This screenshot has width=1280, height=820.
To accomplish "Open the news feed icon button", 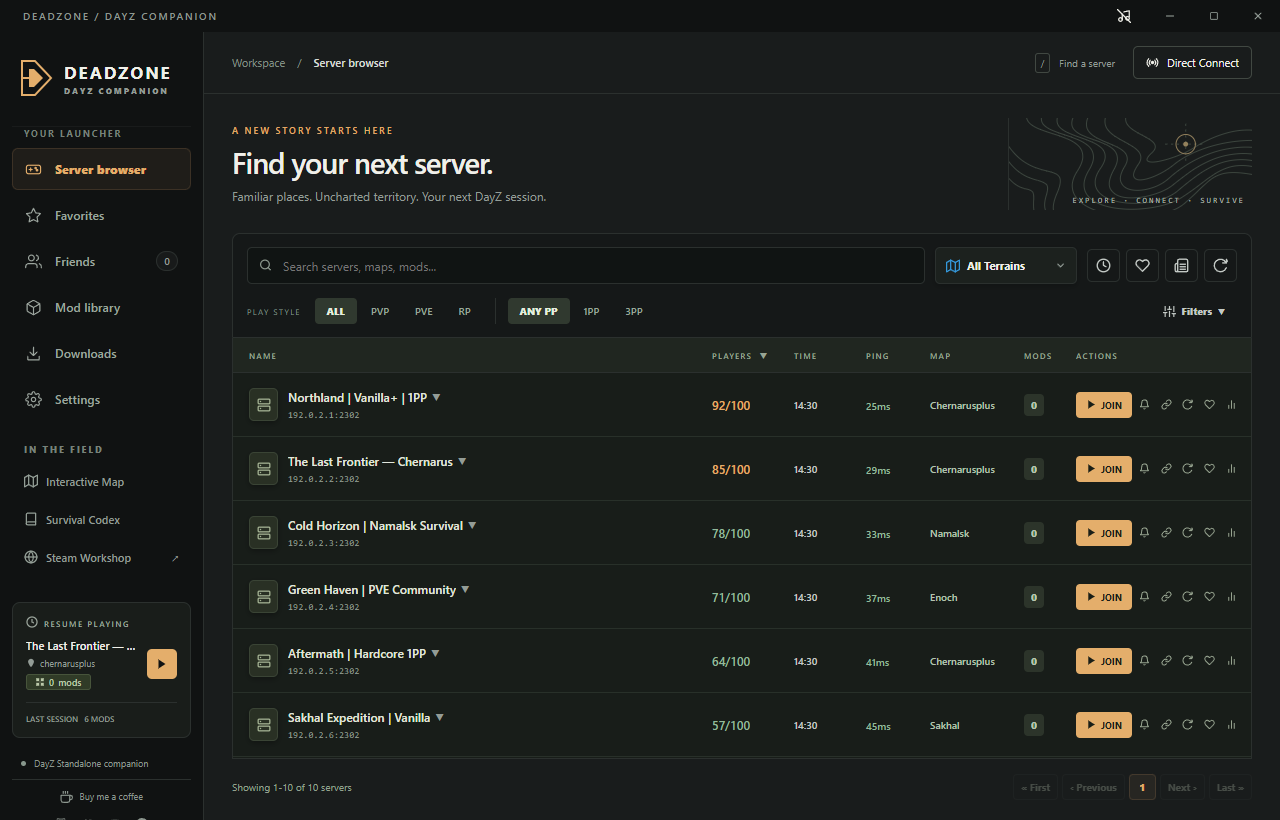I will pos(1181,266).
